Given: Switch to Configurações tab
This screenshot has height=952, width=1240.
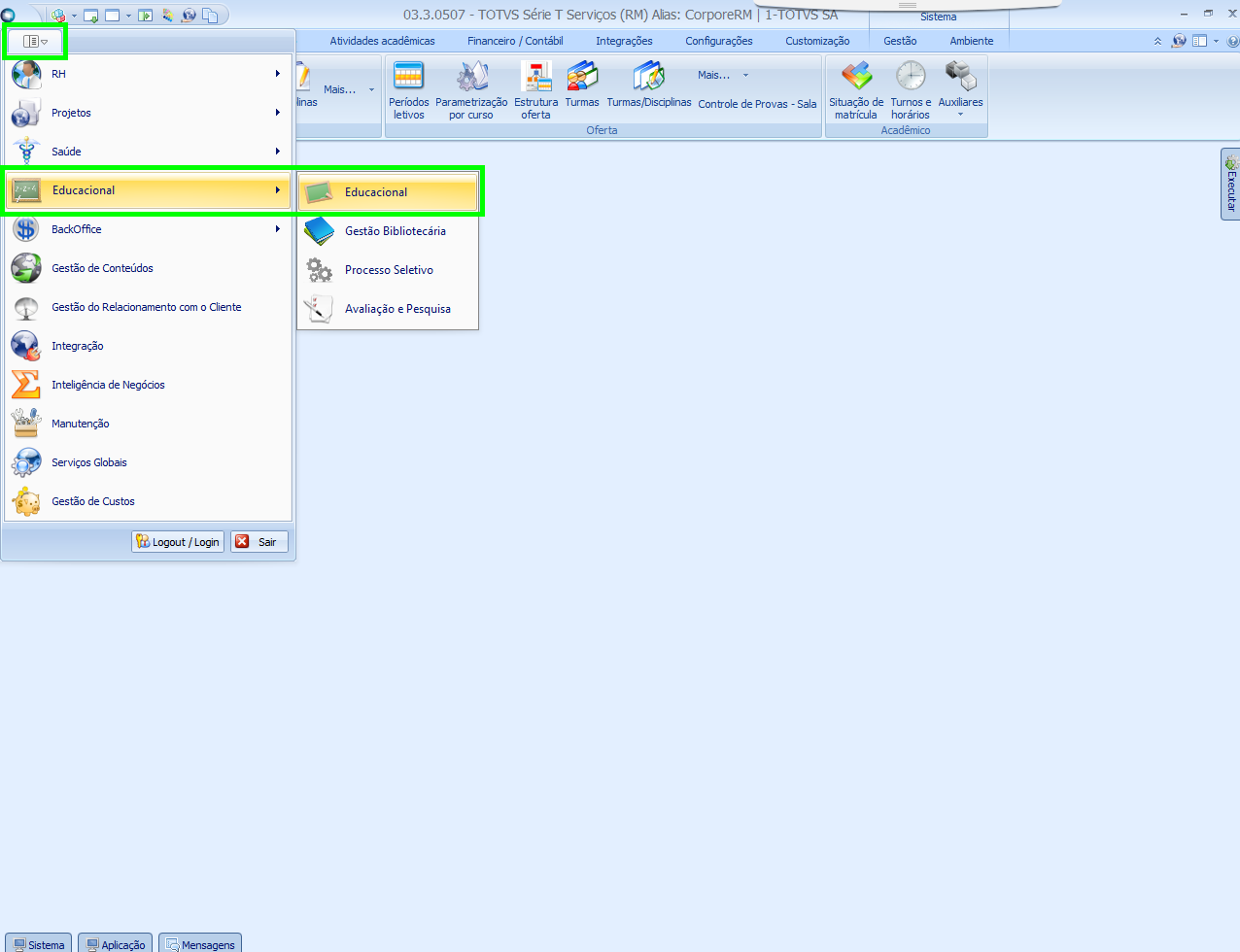Looking at the screenshot, I should pos(719,41).
